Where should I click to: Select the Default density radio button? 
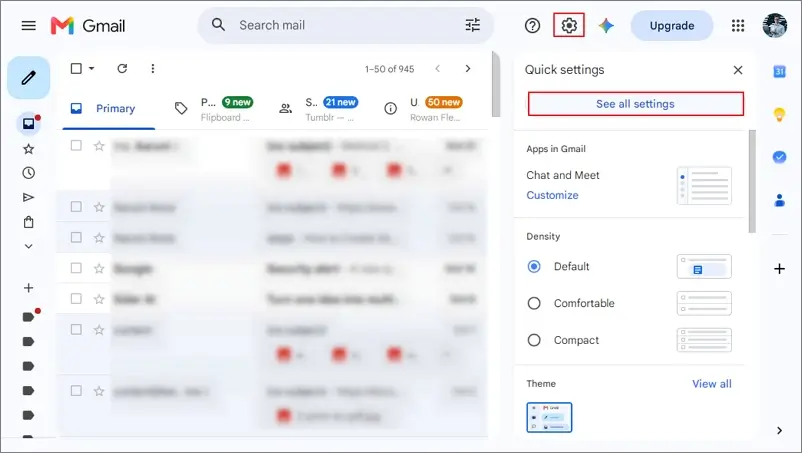pyautogui.click(x=534, y=266)
